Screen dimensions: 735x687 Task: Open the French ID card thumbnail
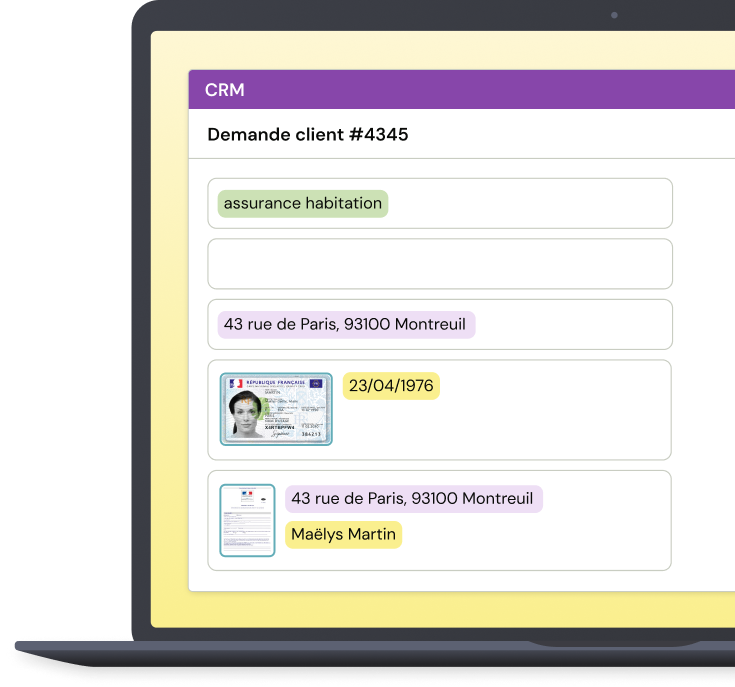[x=276, y=409]
